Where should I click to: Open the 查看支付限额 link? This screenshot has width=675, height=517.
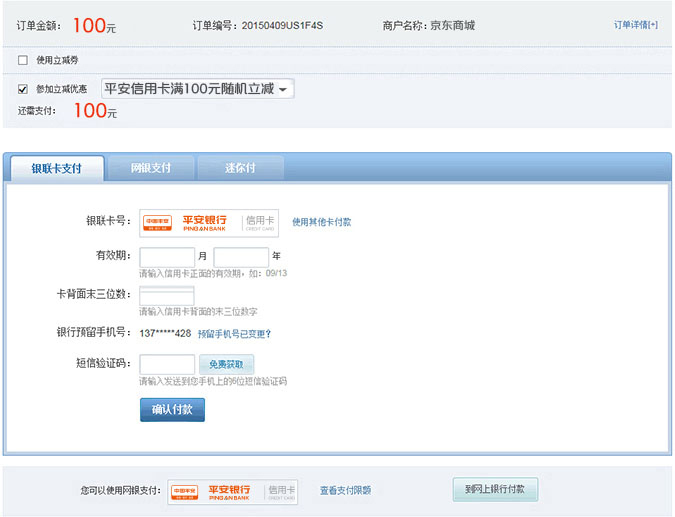point(345,491)
